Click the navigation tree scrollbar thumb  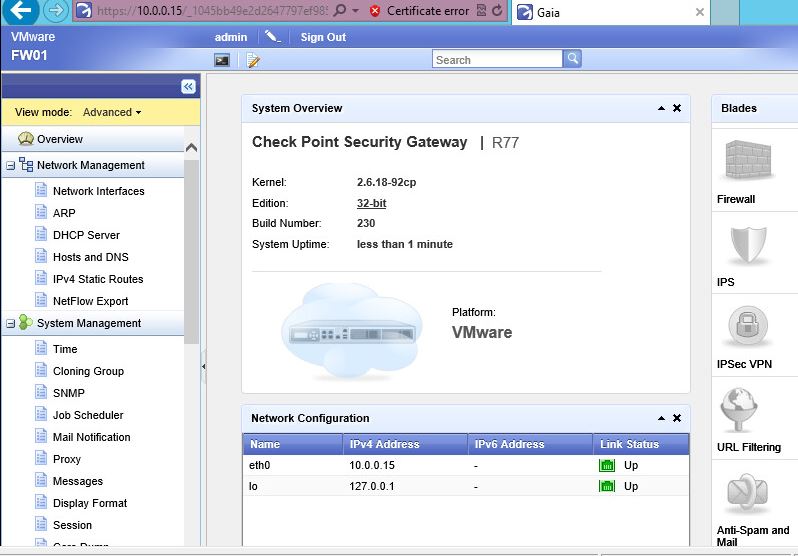tap(191, 252)
